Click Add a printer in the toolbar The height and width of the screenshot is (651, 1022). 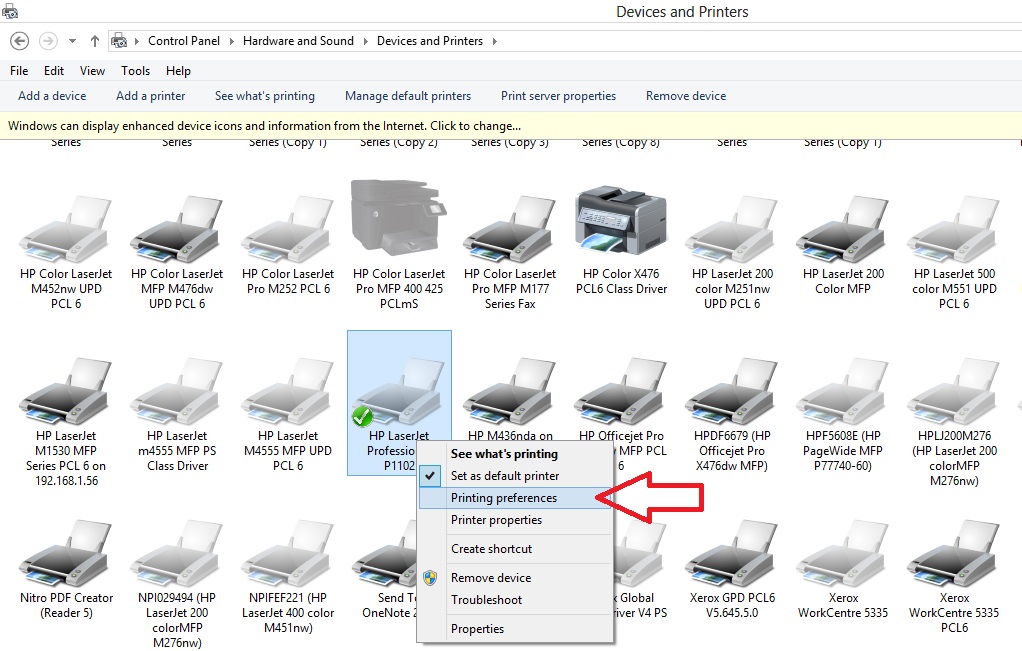(151, 96)
